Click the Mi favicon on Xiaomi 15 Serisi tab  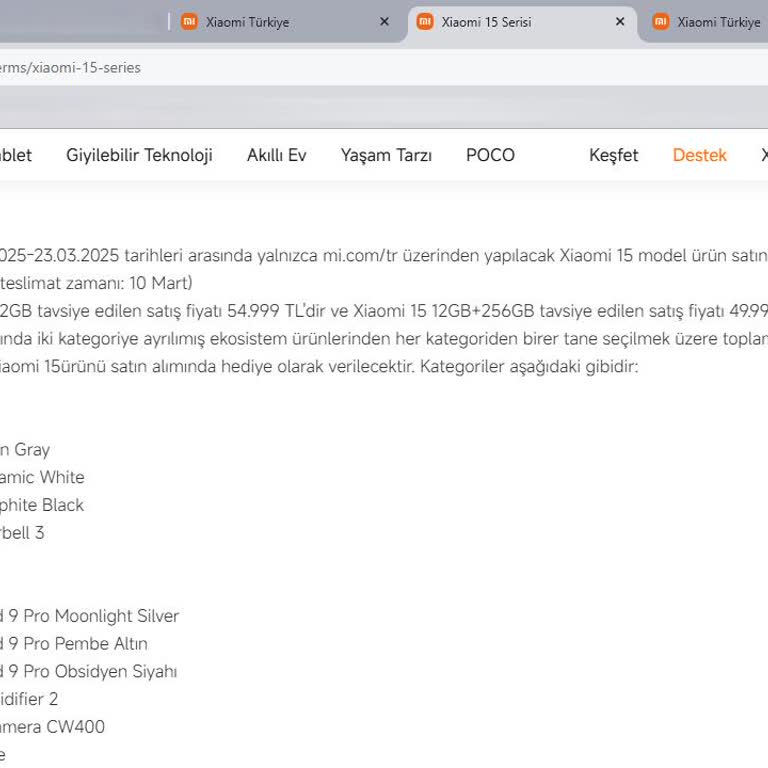pos(425,22)
